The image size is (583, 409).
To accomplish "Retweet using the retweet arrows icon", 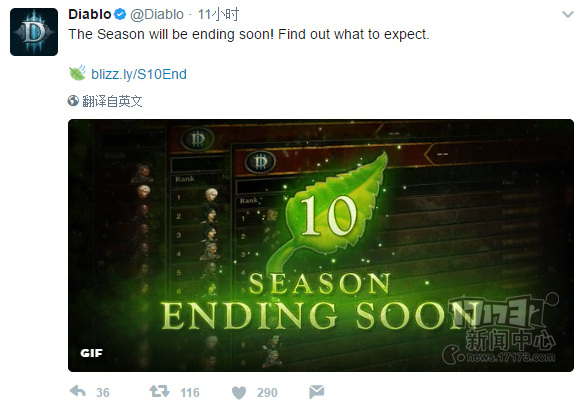I will tap(160, 392).
